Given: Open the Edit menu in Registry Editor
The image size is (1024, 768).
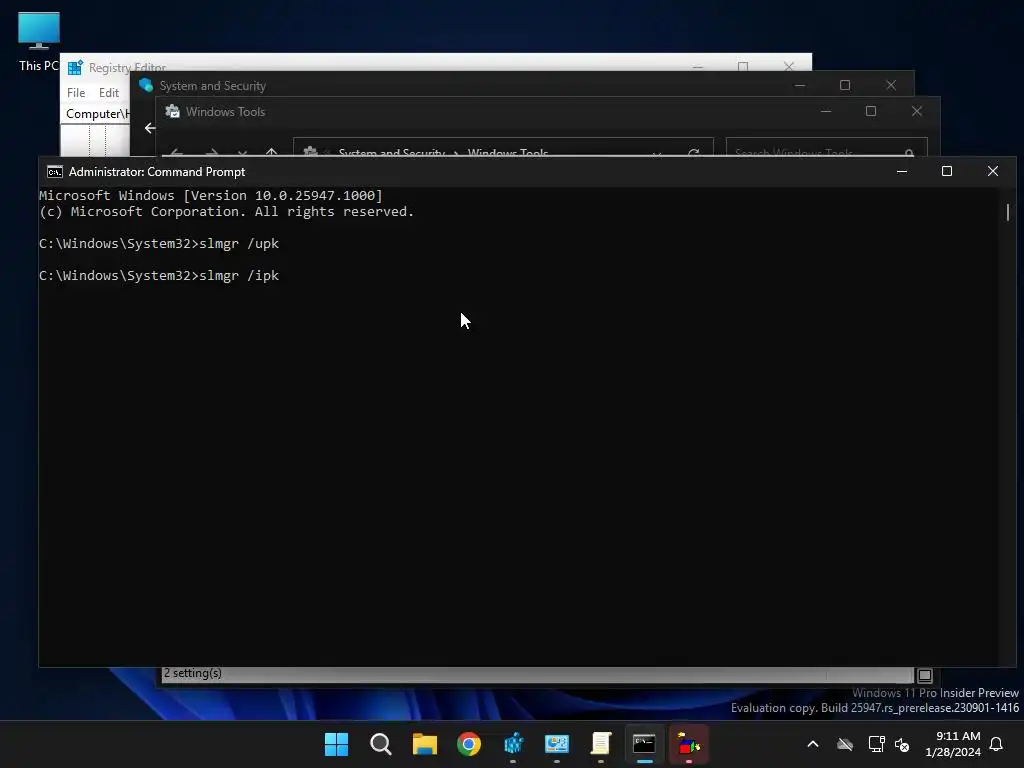Looking at the screenshot, I should pos(108,93).
